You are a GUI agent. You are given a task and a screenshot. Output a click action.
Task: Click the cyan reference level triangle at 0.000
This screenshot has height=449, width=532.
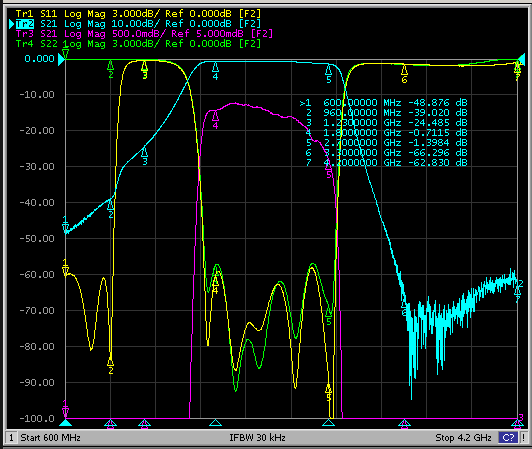(x=61, y=60)
